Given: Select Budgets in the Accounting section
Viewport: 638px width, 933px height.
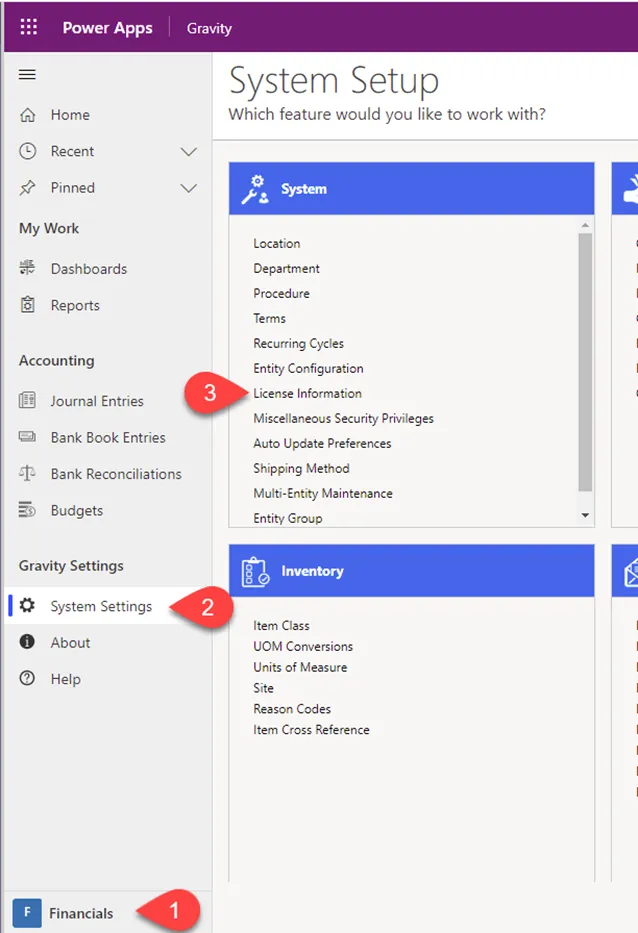Looking at the screenshot, I should [x=77, y=511].
